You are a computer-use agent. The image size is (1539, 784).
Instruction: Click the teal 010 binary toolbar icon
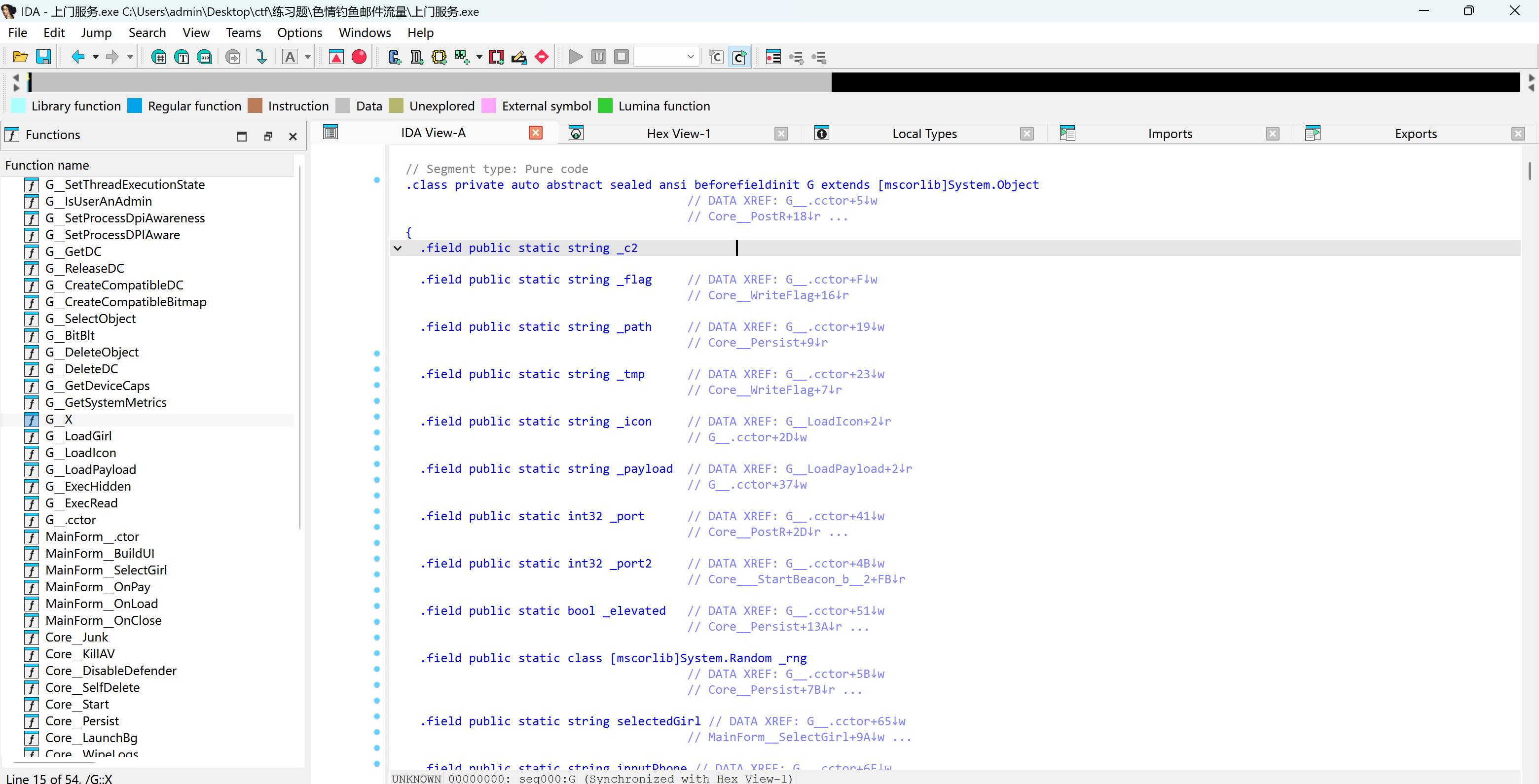point(204,57)
